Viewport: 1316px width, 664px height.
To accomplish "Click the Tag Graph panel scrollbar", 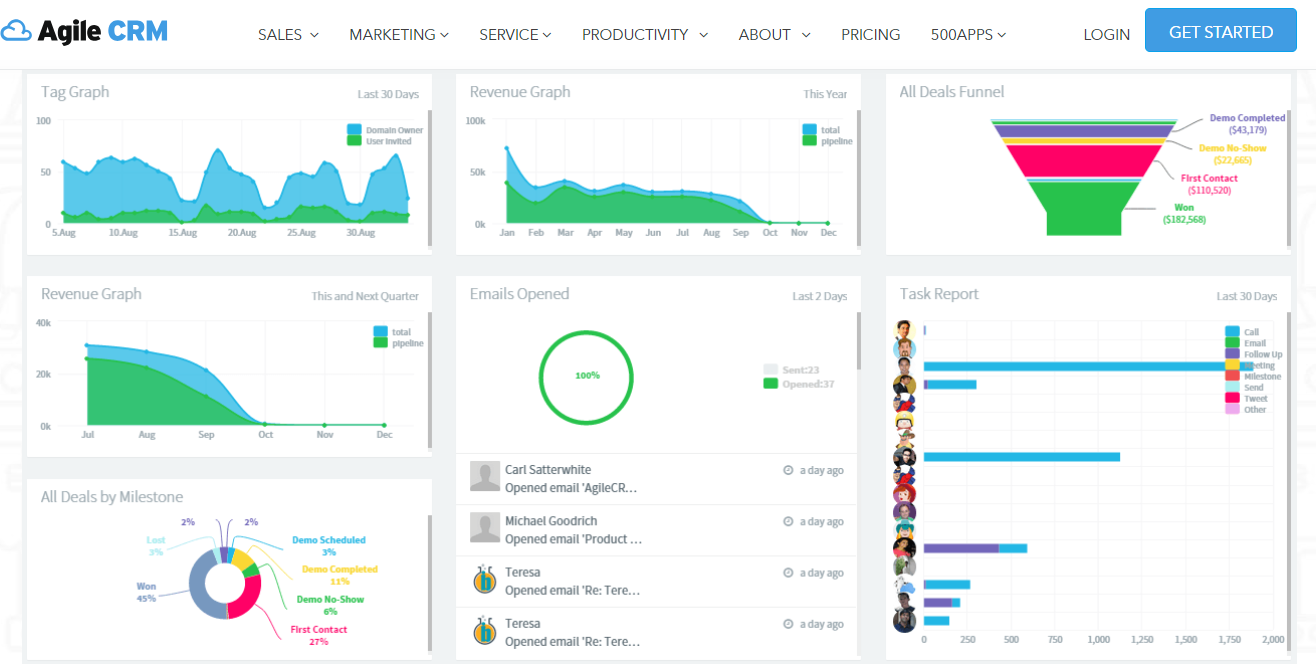I will (430, 178).
